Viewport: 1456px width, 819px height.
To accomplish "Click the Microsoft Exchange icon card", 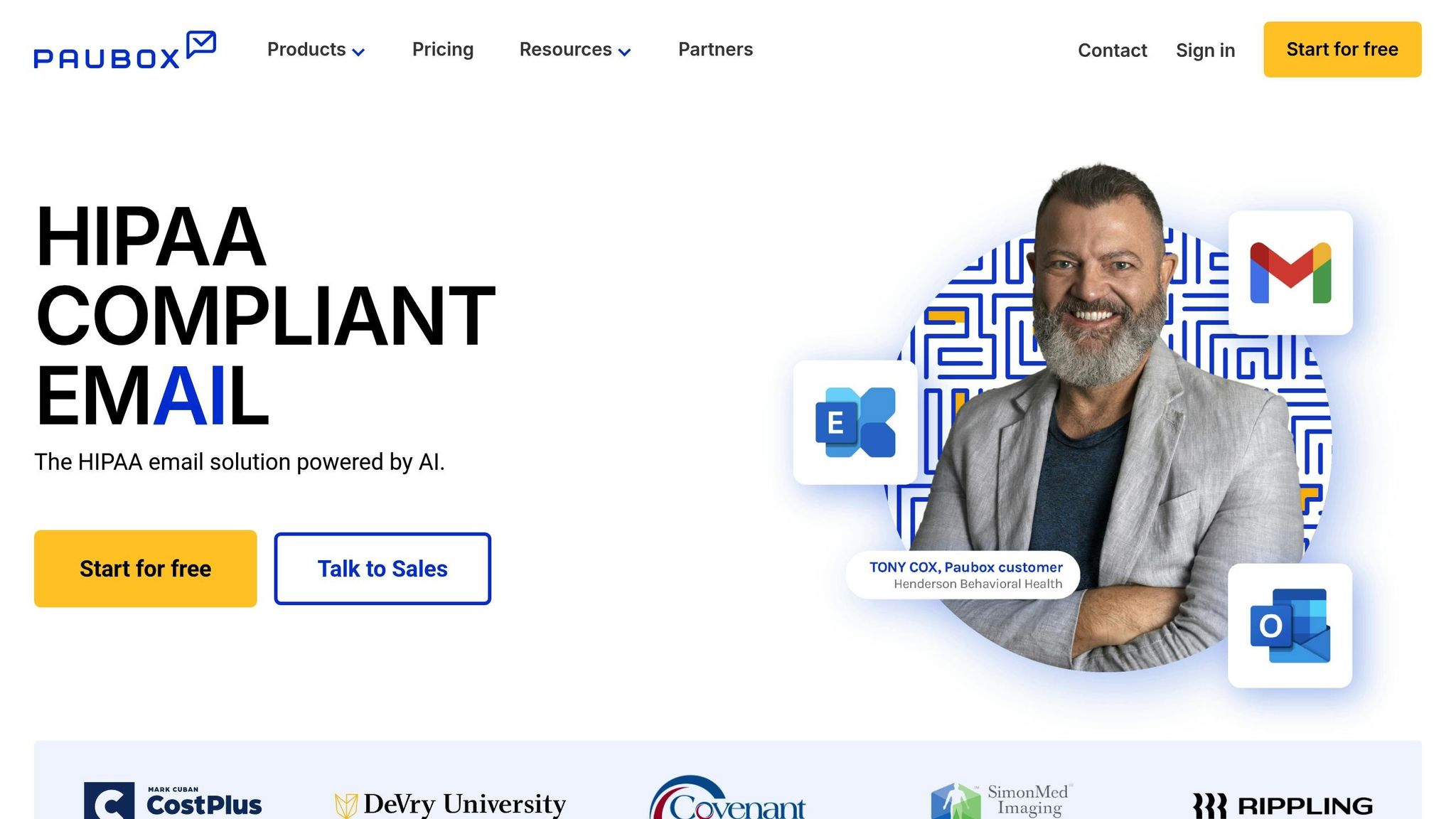I will pos(855,422).
